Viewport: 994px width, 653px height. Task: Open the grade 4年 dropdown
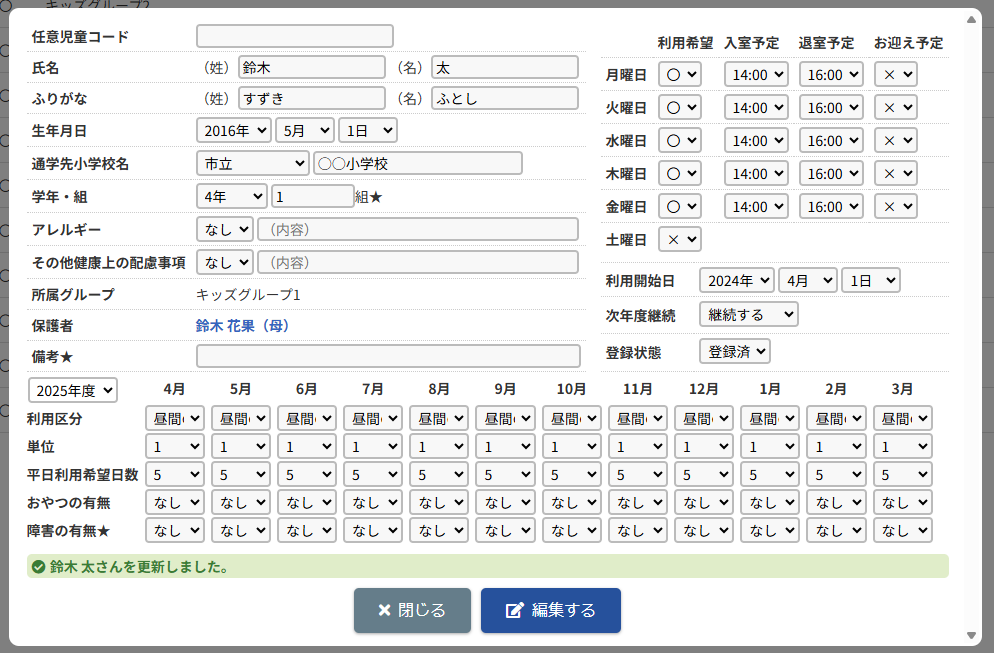tap(231, 197)
